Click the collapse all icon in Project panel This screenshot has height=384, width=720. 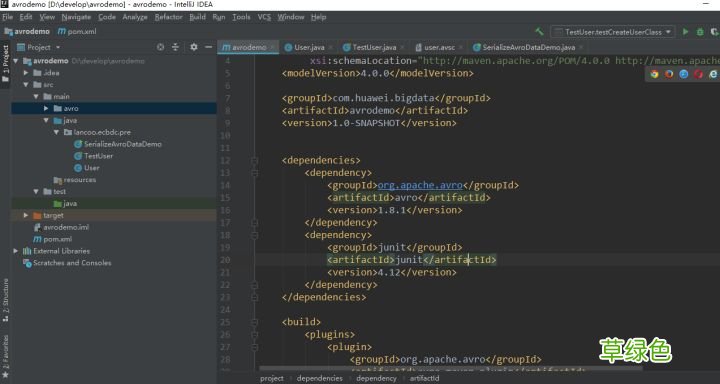[x=175, y=47]
